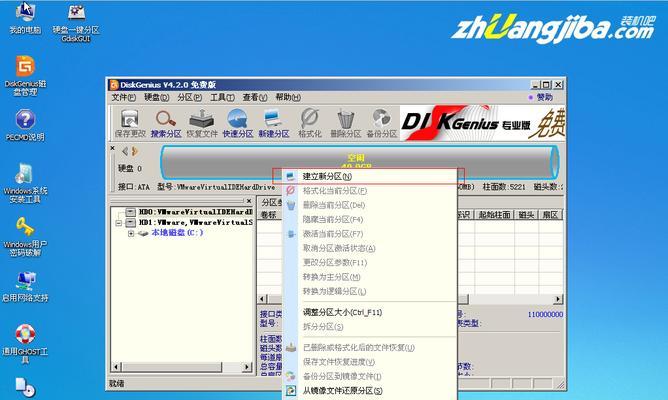Choose 调整分区大小(Ctrl_F11) from context menu

pyautogui.click(x=370, y=312)
